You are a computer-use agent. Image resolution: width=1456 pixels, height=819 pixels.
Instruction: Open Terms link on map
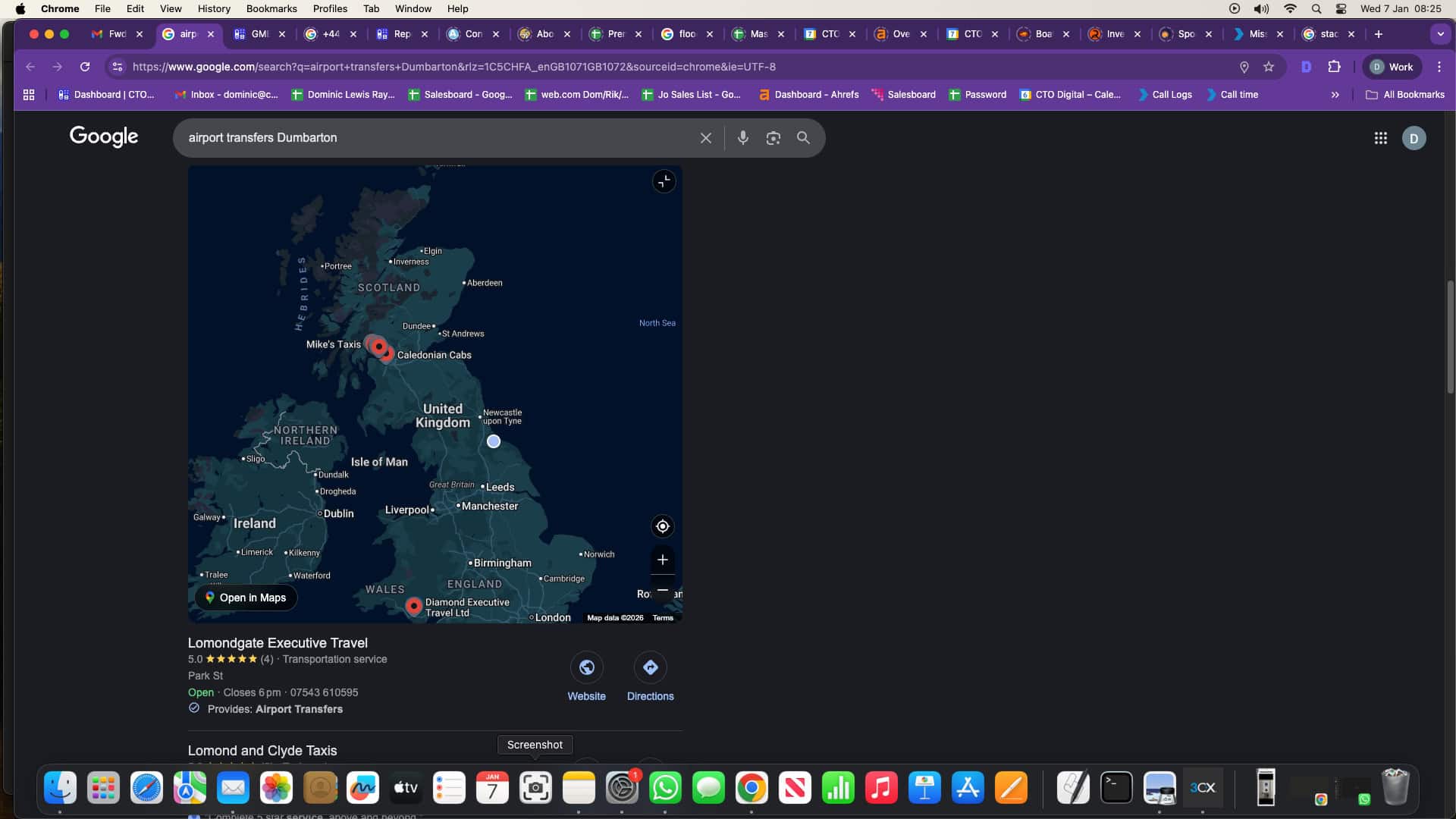click(663, 618)
